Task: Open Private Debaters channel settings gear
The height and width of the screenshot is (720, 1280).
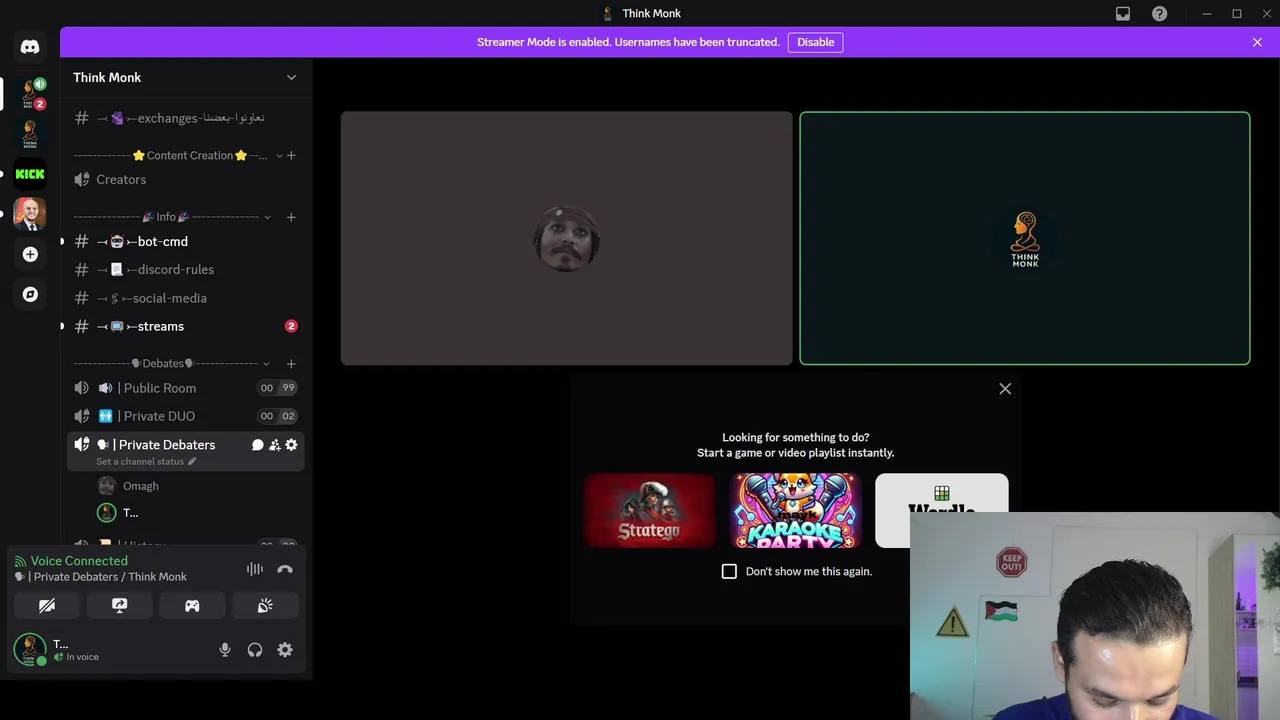Action: [x=291, y=445]
